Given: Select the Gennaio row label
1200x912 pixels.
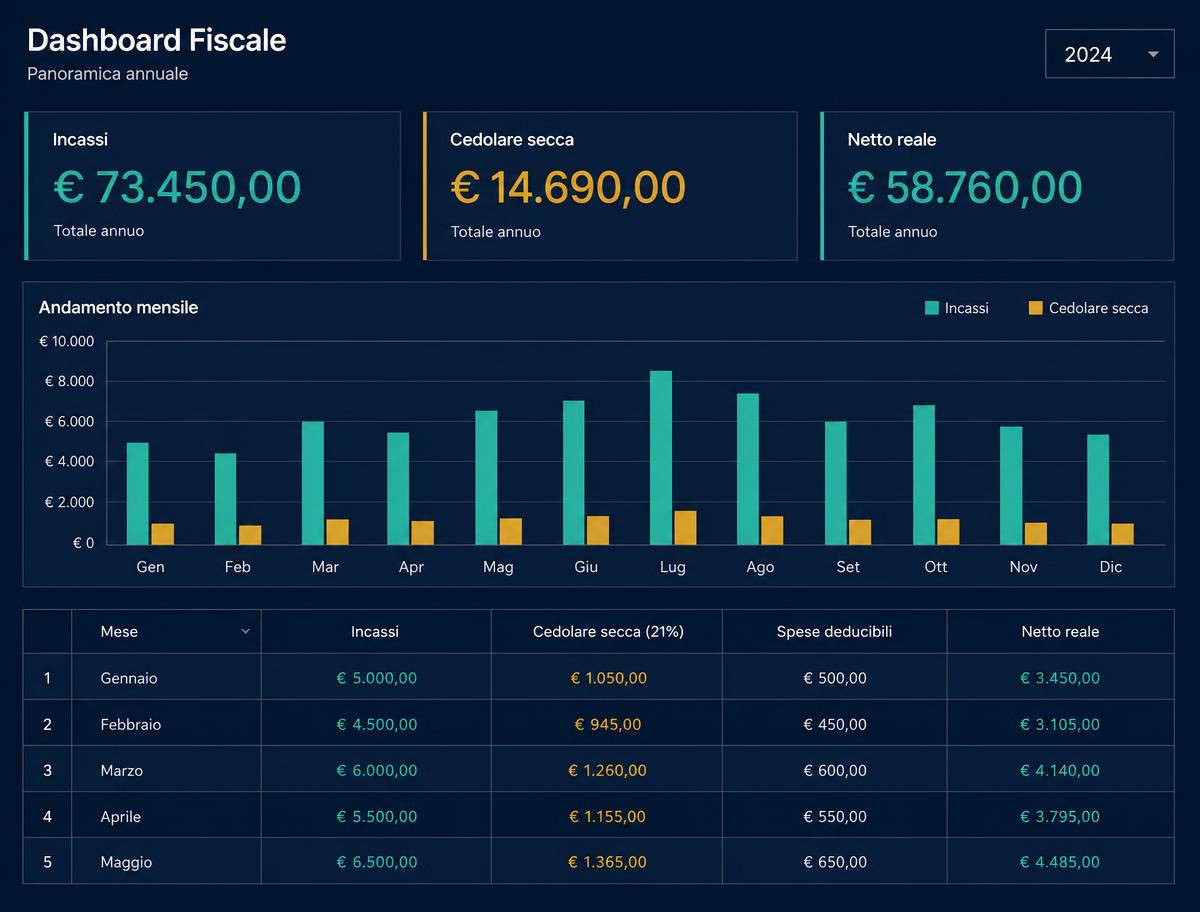Looking at the screenshot, I should (x=129, y=678).
